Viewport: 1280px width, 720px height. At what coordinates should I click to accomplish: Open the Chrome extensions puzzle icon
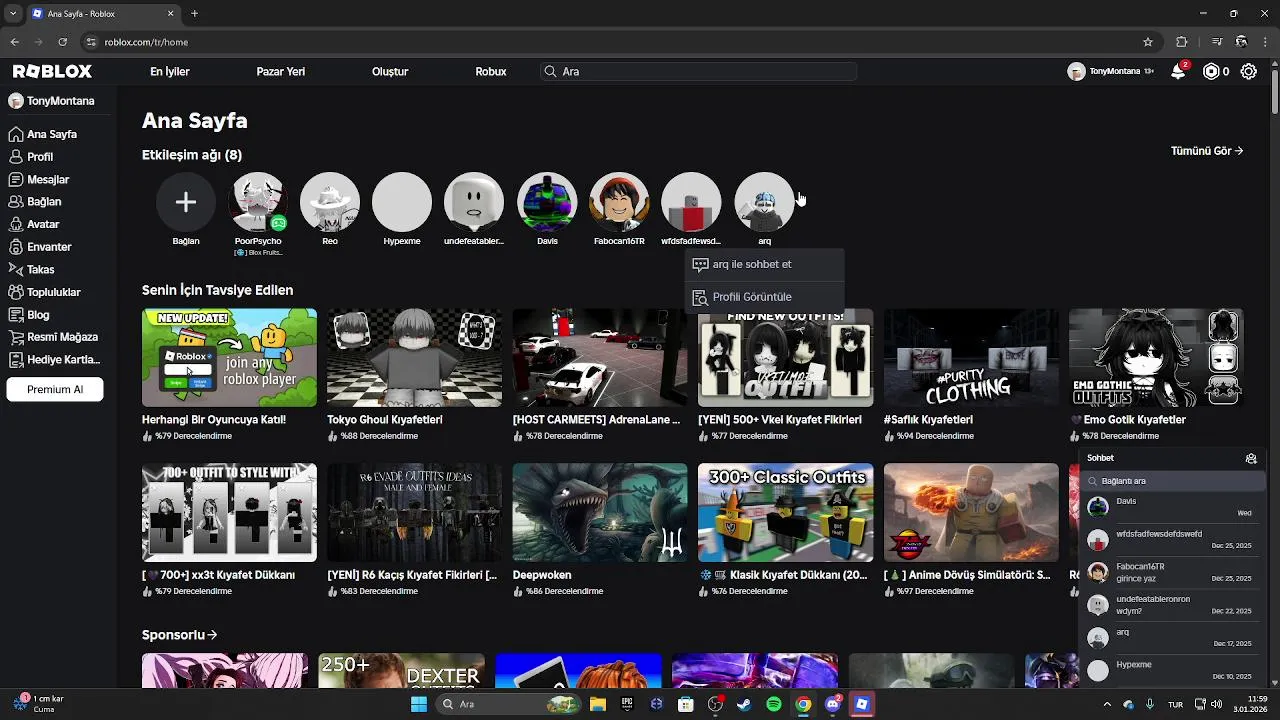click(1181, 42)
